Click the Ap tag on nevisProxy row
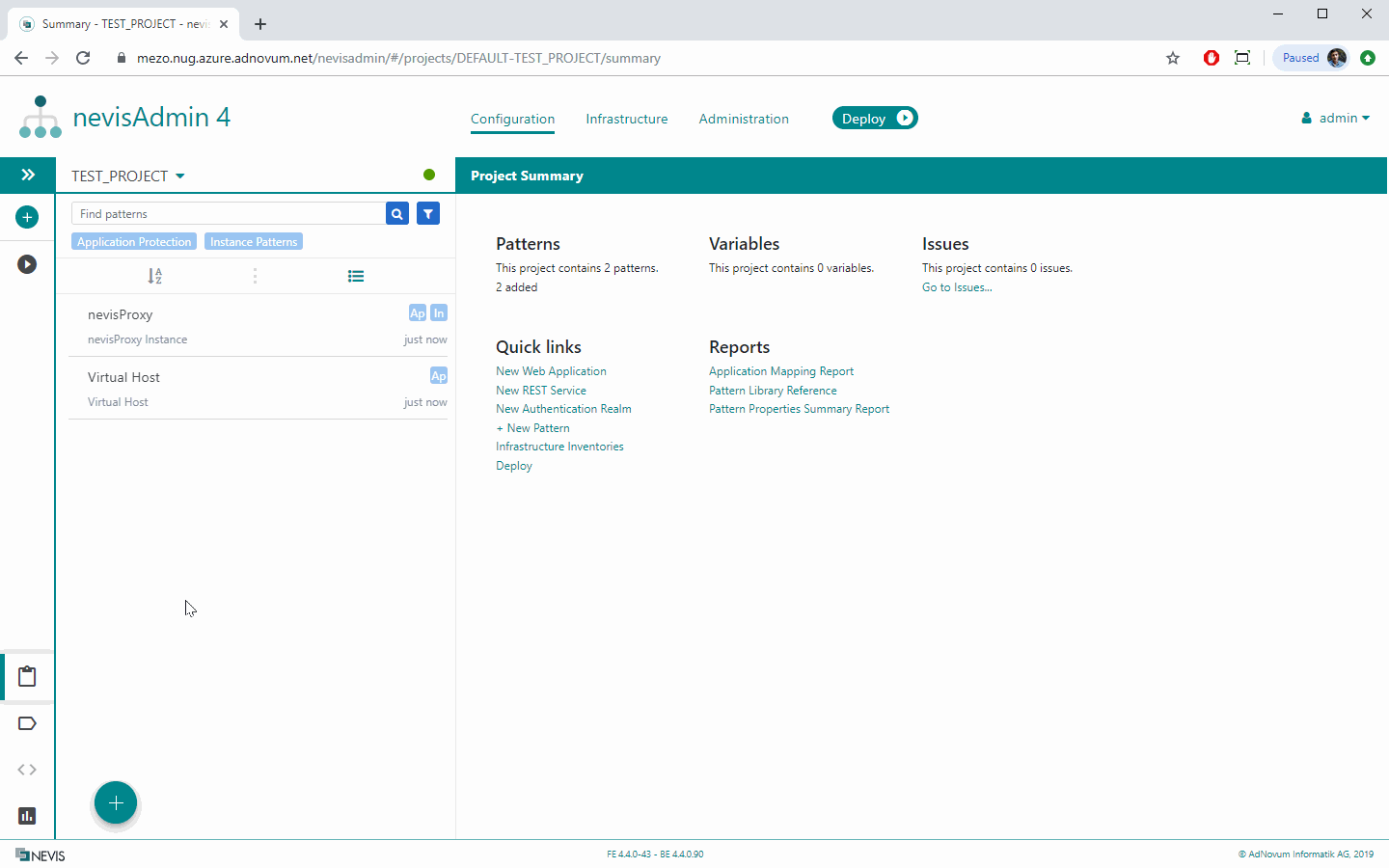Viewport: 1389px width, 868px height. point(418,312)
